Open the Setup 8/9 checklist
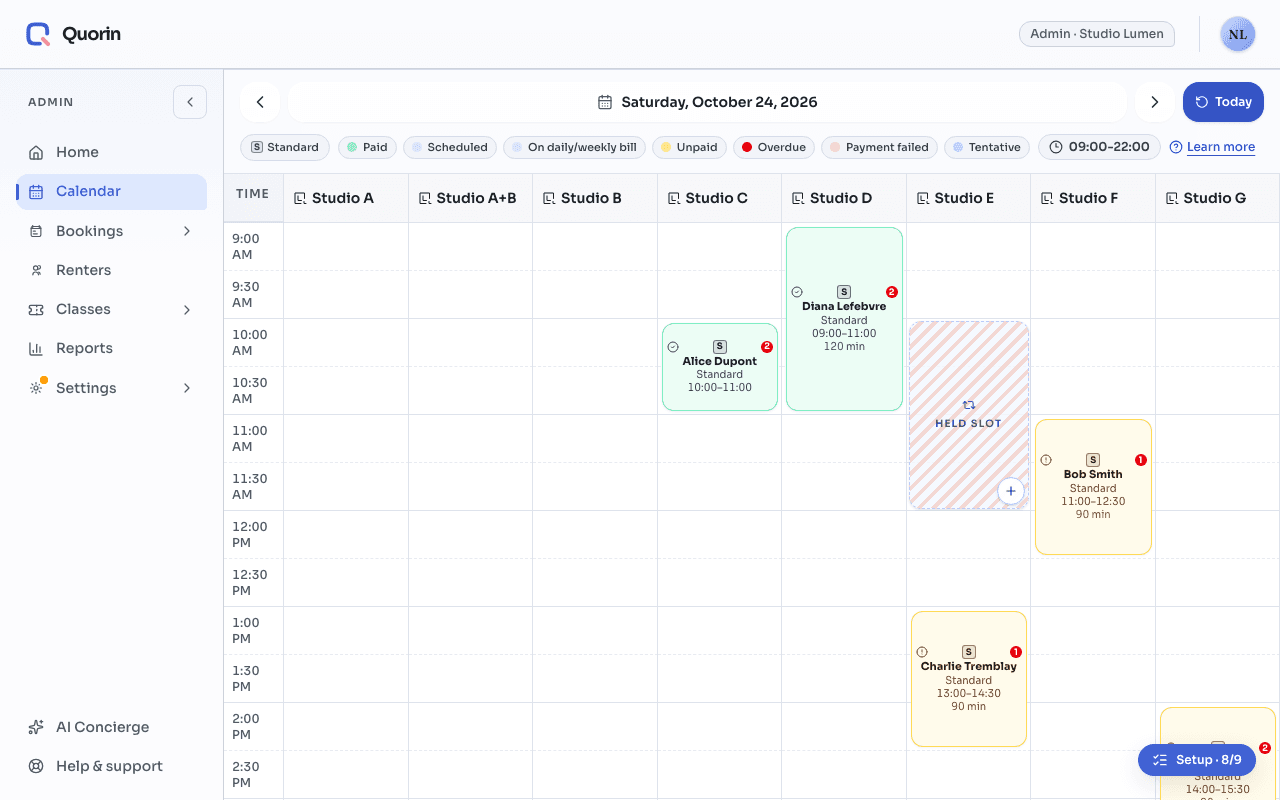Image resolution: width=1280 pixels, height=800 pixels. (x=1197, y=760)
